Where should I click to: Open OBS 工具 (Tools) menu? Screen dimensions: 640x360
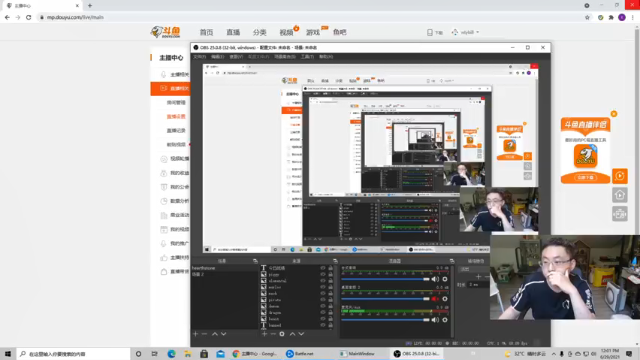tap(307, 57)
